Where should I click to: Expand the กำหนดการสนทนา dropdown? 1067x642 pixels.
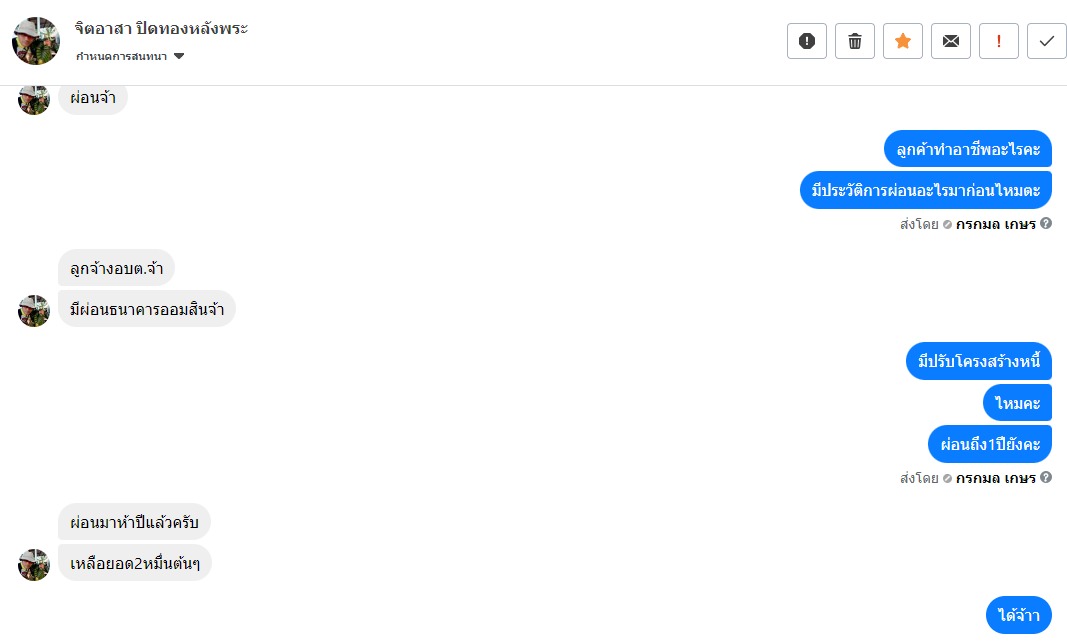point(179,56)
